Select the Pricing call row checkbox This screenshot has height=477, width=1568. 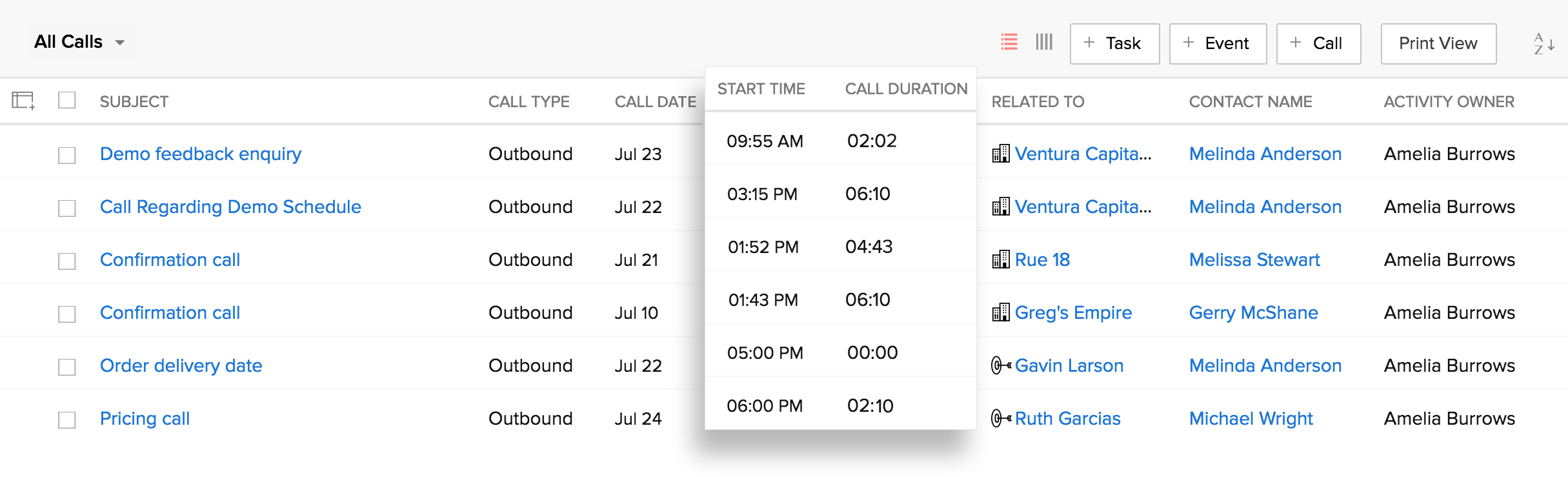coord(67,420)
